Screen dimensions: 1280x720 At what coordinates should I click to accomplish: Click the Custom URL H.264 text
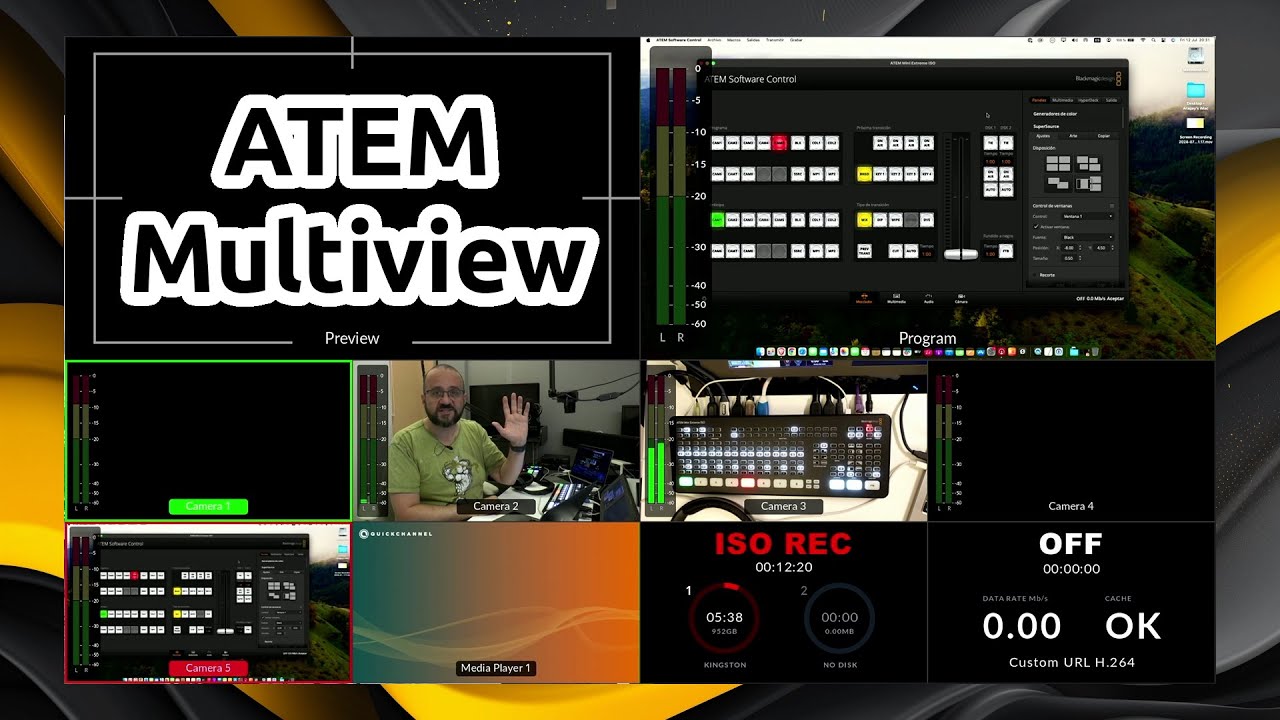[x=1071, y=662]
